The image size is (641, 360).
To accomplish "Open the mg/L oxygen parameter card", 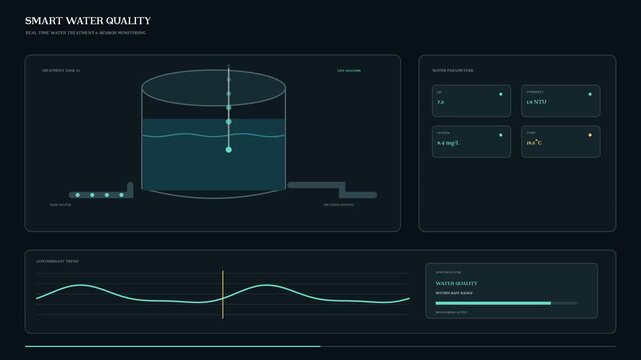I will coord(471,141).
